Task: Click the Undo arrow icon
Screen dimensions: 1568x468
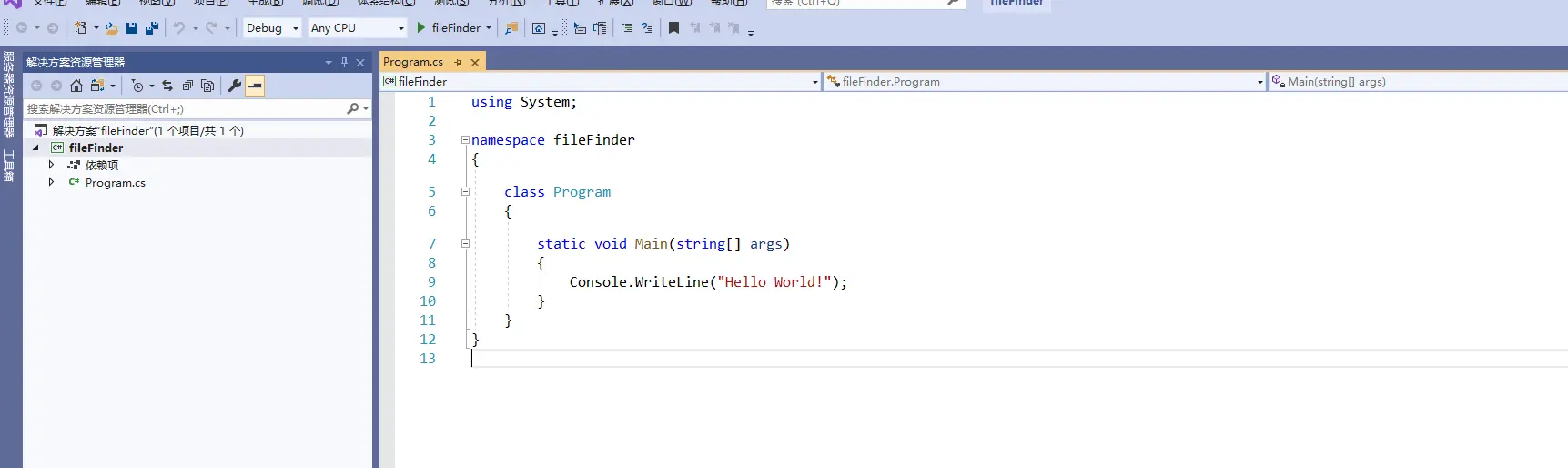Action: 179,28
